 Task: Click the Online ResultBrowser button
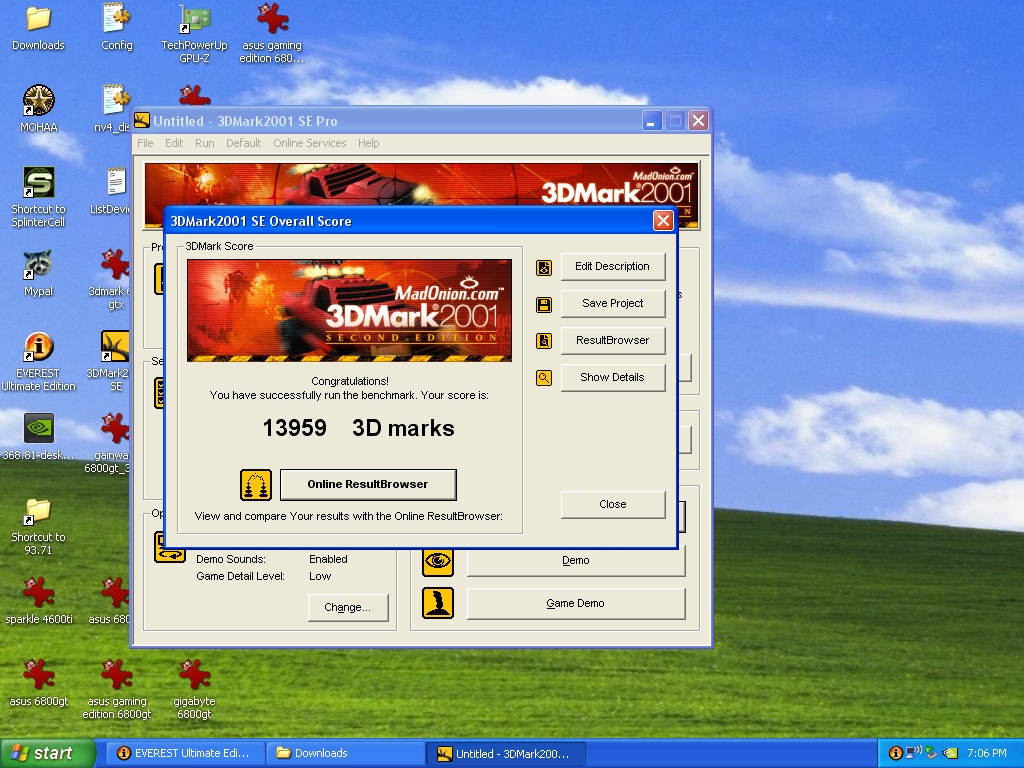(368, 485)
